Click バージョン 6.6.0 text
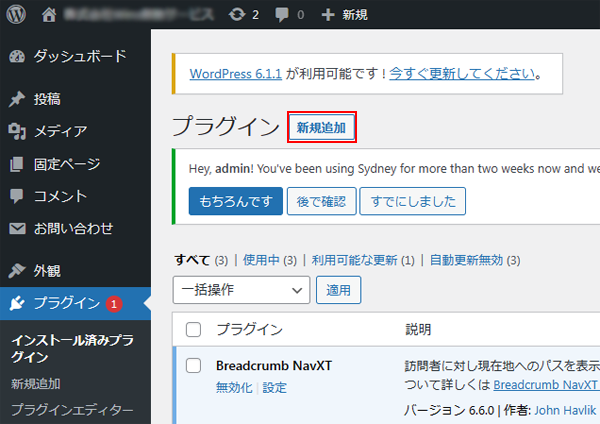 click(x=449, y=411)
